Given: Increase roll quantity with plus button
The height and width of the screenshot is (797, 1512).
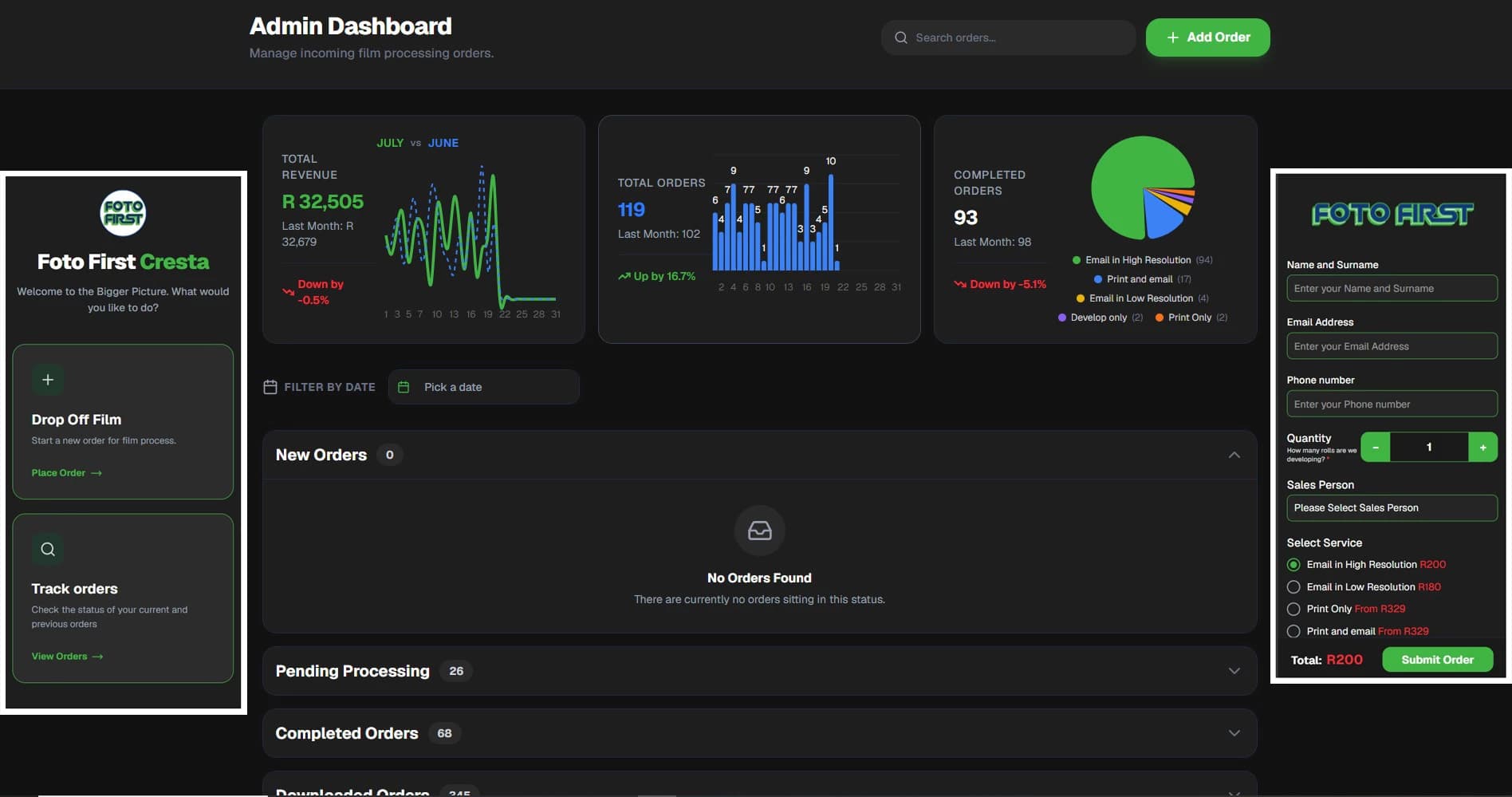Looking at the screenshot, I should [1482, 448].
